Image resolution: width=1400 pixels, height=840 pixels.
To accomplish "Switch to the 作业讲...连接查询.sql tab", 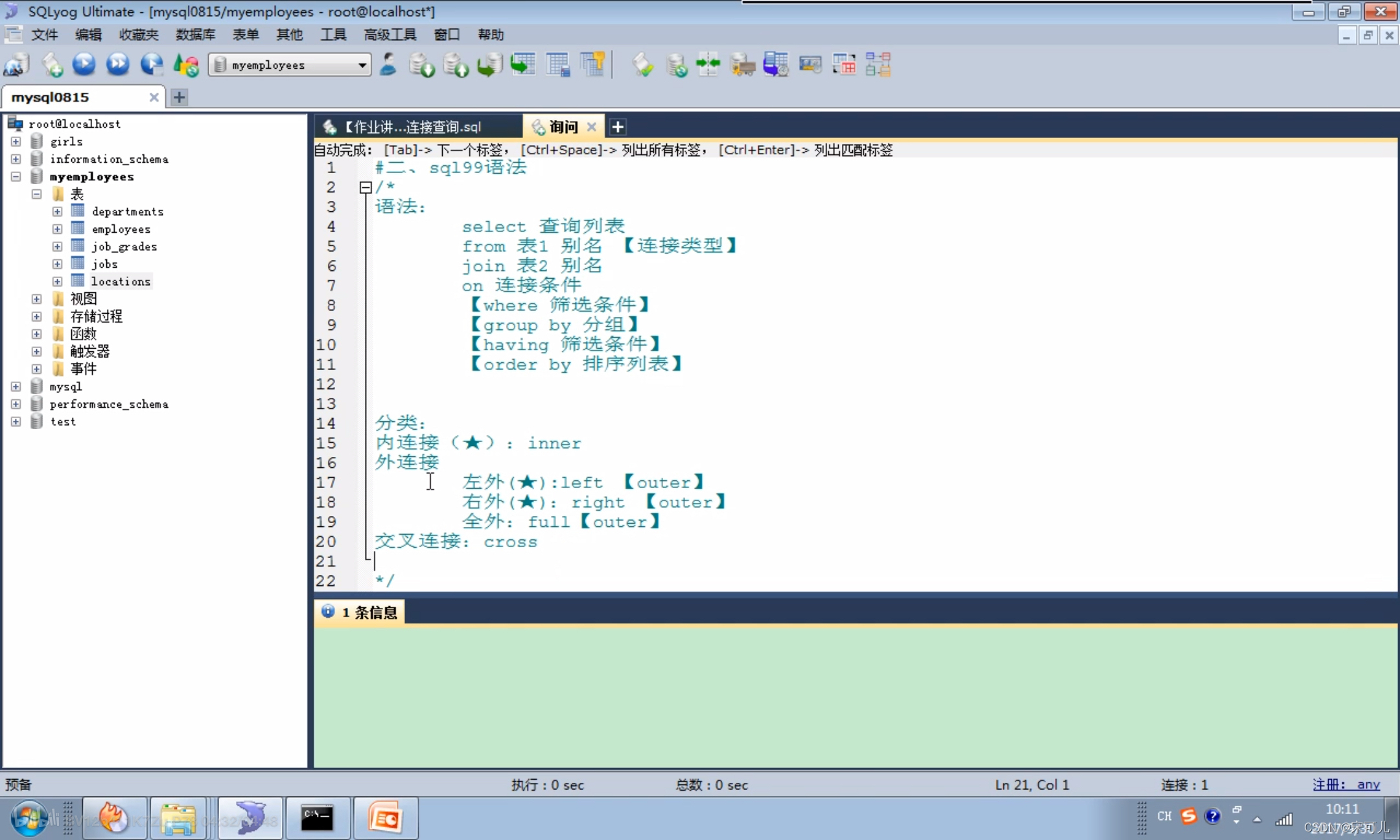I will point(418,126).
